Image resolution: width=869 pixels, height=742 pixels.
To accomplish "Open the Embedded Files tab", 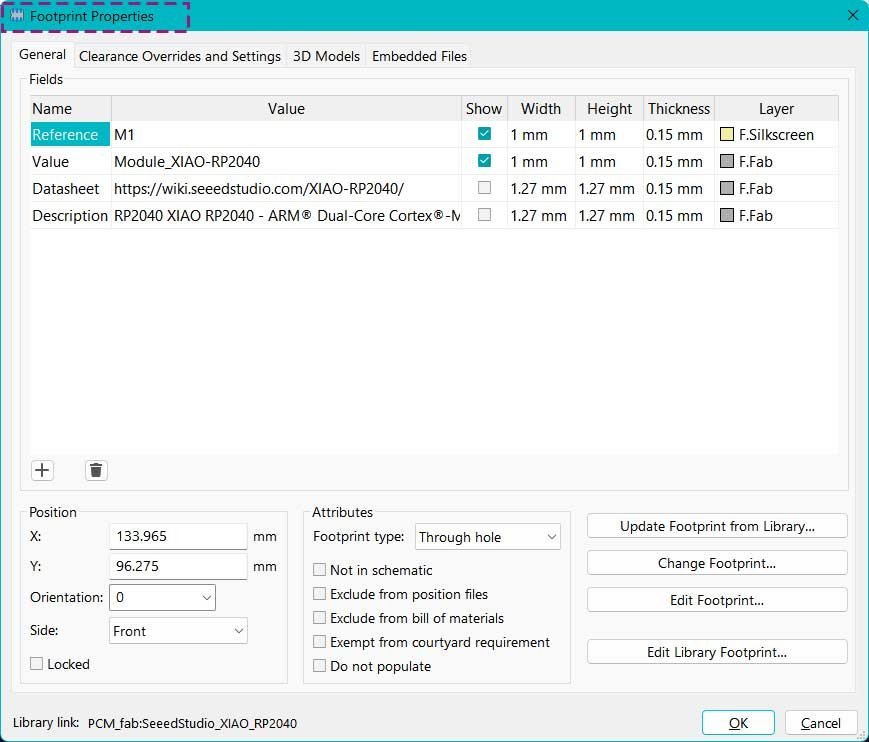I will pos(419,56).
